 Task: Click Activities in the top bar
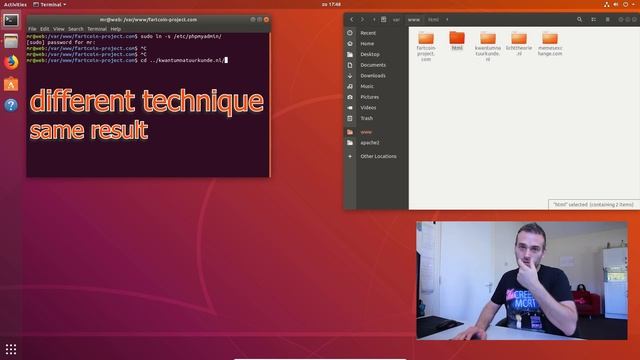[15, 4]
